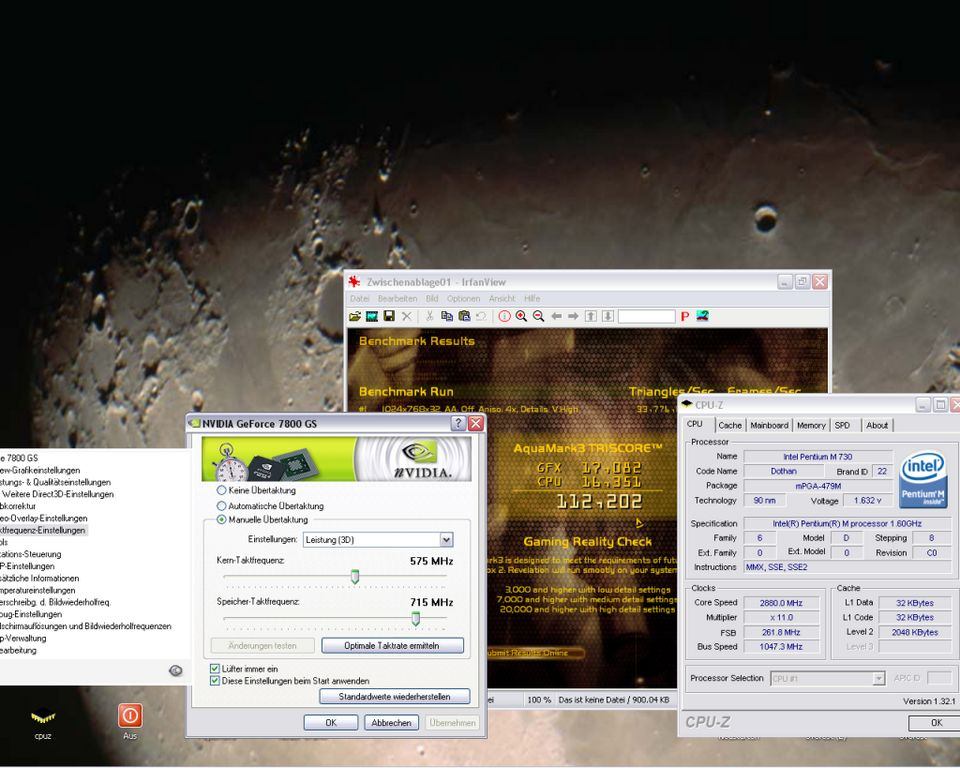Click the Intel Pentium M logo
Viewport: 960px width, 768px height.
tap(923, 480)
